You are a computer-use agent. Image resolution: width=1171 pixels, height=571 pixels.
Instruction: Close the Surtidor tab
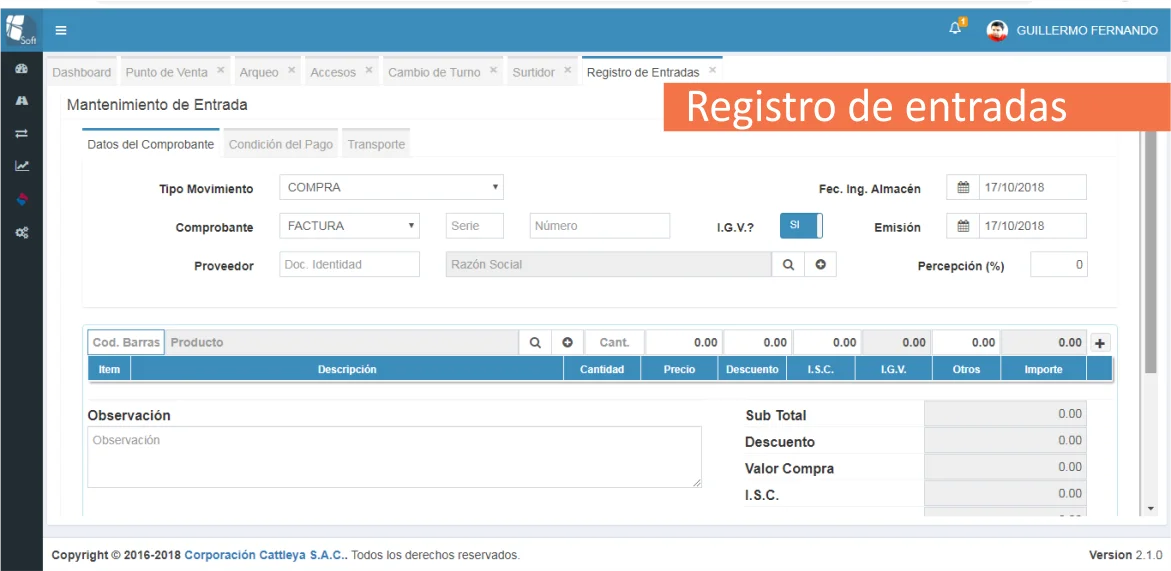(567, 71)
